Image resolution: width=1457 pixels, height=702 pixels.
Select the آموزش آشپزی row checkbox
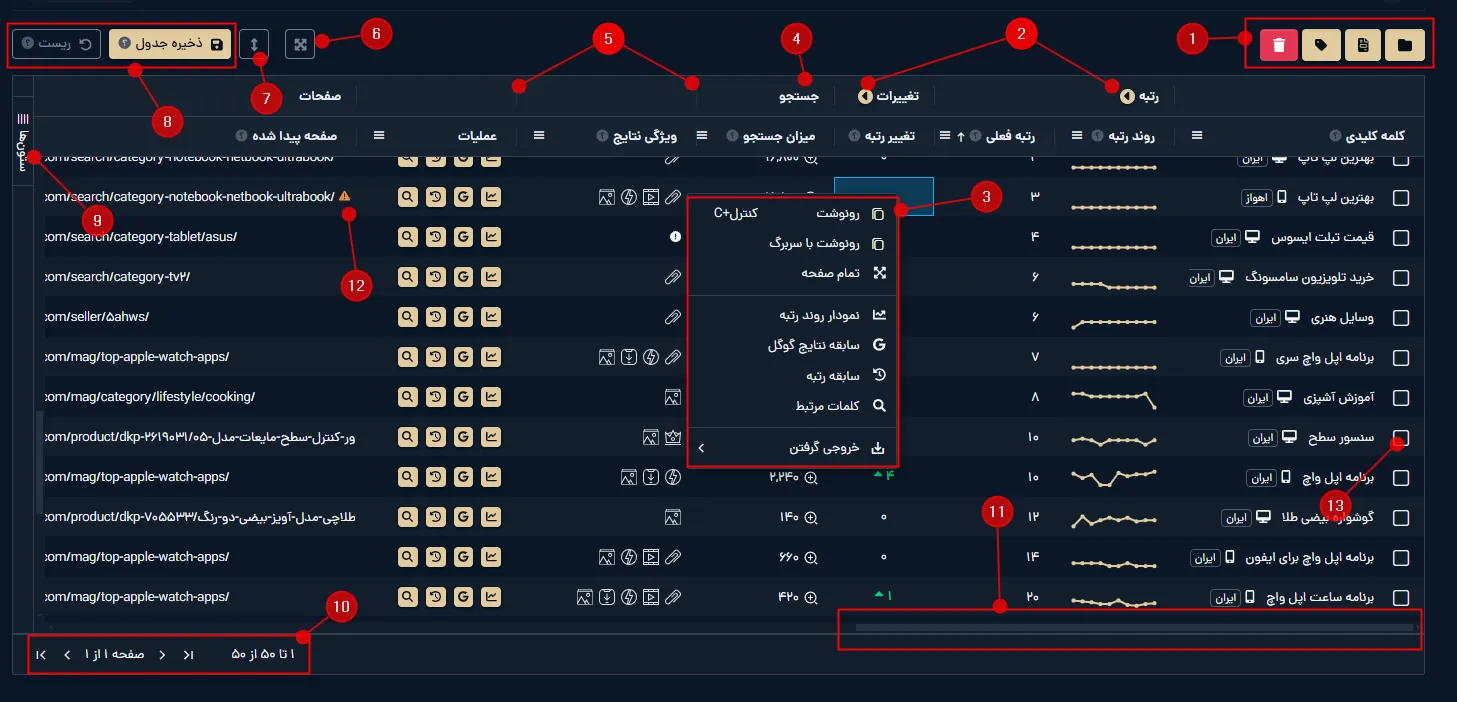(1401, 398)
